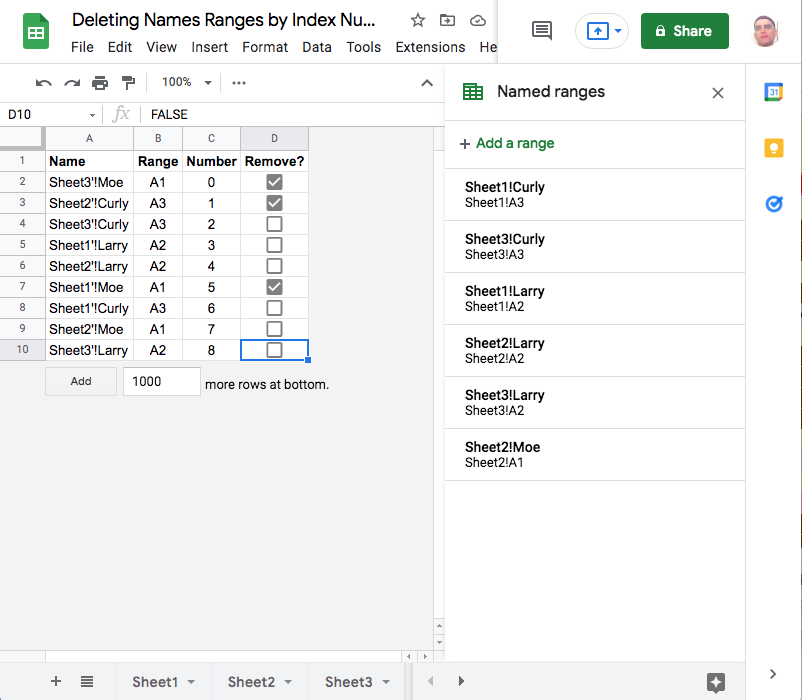This screenshot has width=802, height=700.
Task: Redo the last action
Action: point(72,83)
